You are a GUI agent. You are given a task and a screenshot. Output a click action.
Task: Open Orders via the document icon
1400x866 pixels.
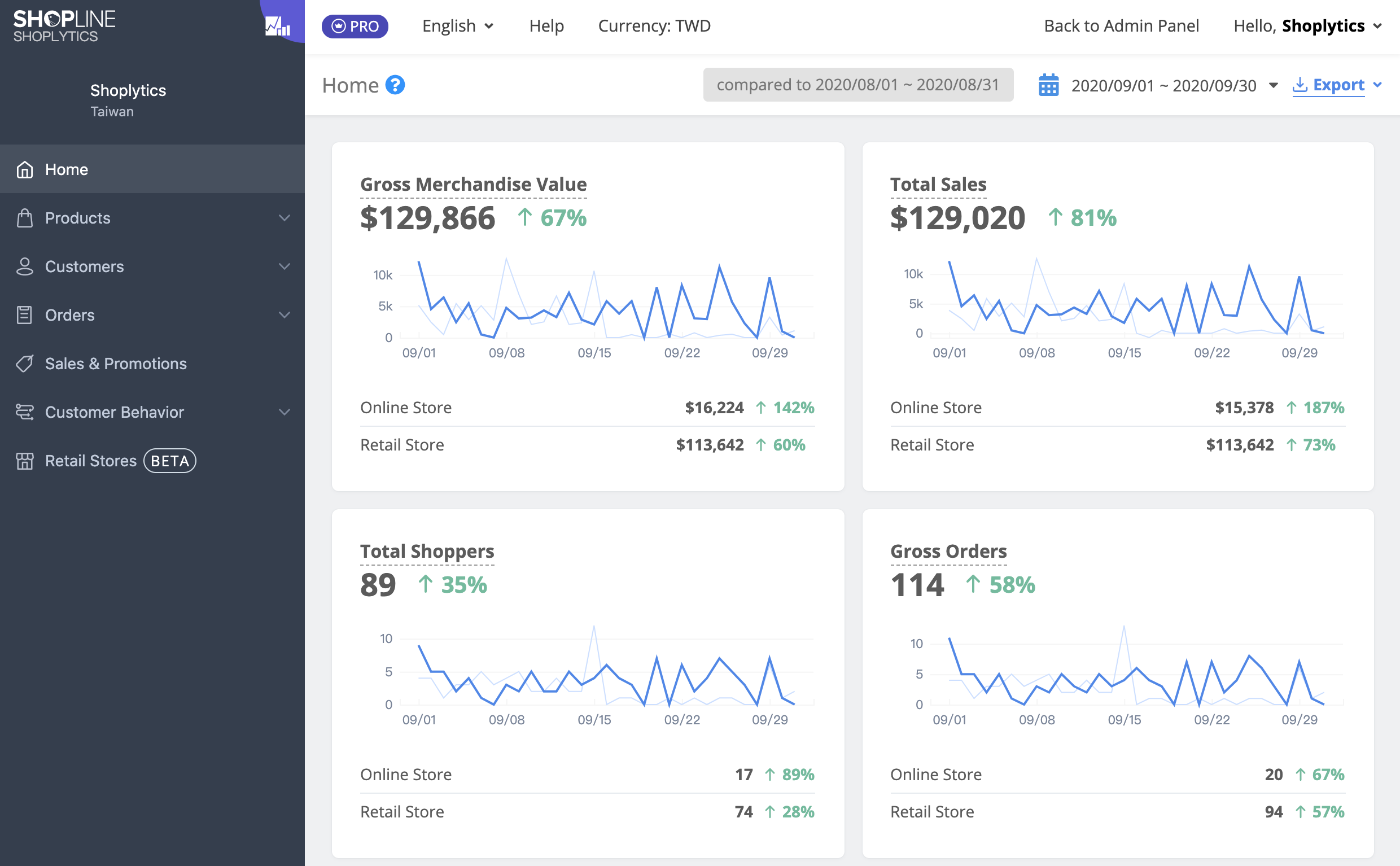[x=25, y=314]
